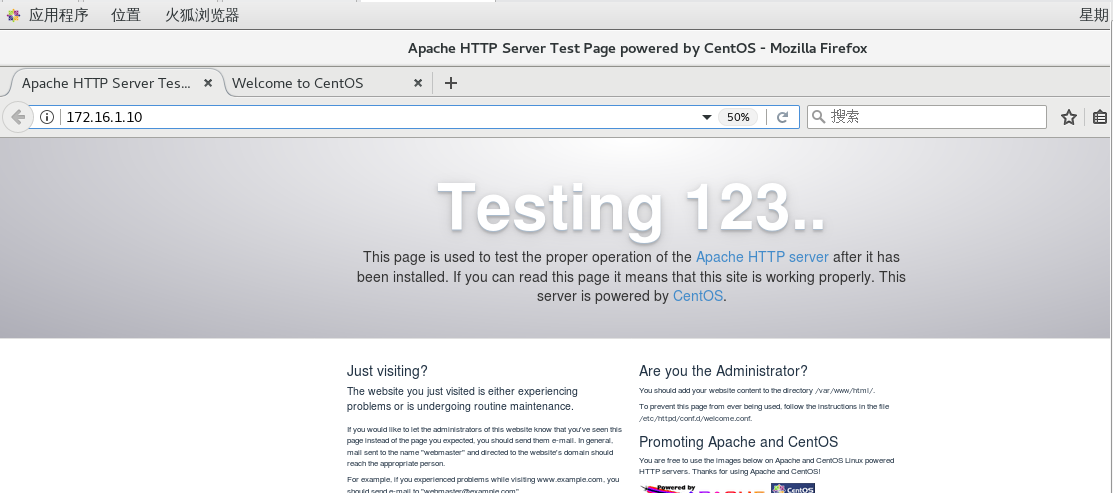The image size is (1113, 493).
Task: Open the 位置 menu
Action: point(126,15)
